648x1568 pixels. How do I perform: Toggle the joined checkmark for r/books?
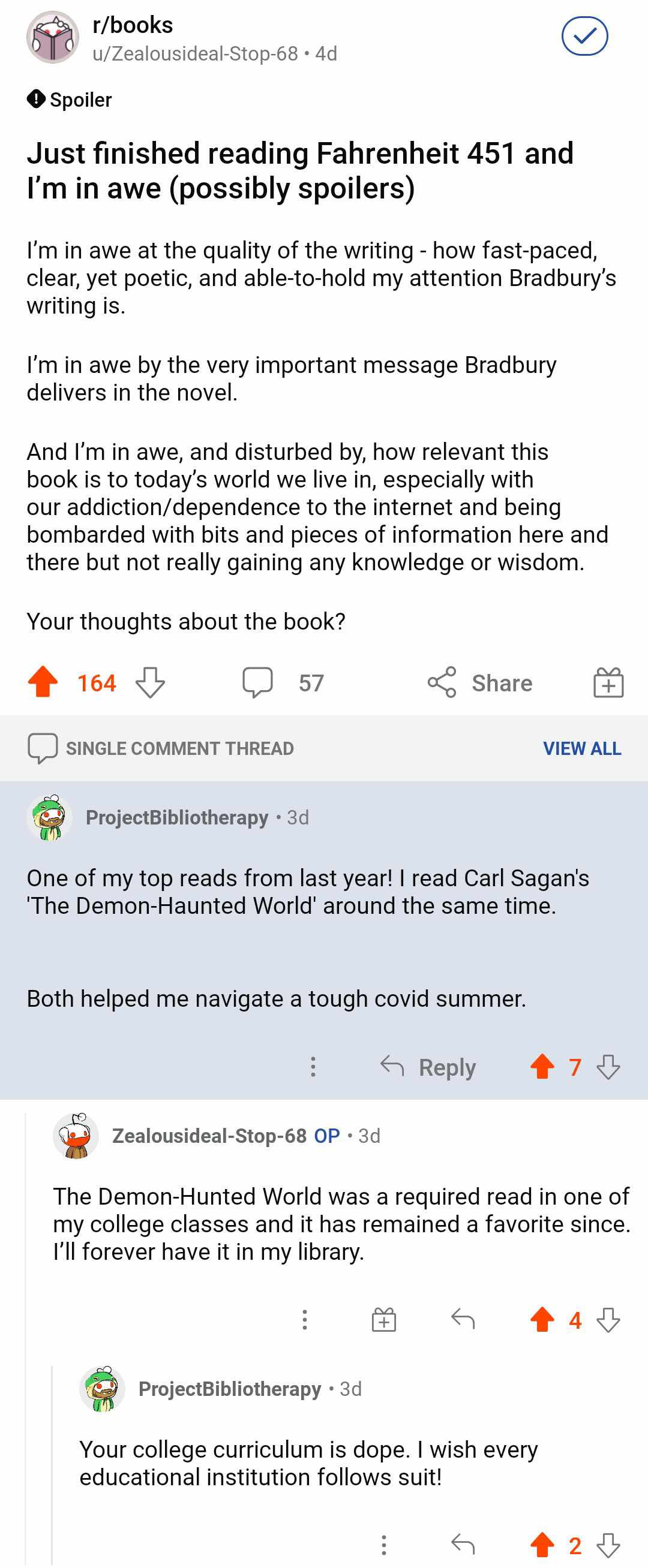tap(584, 37)
